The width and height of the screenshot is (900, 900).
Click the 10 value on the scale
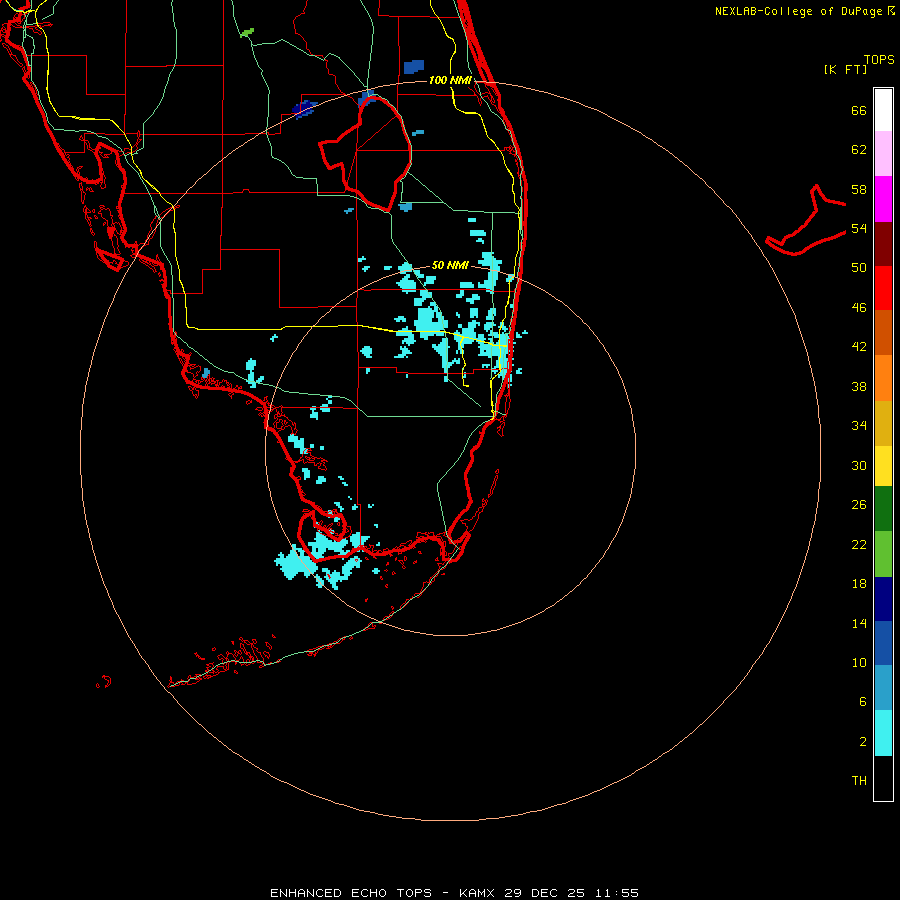point(859,662)
